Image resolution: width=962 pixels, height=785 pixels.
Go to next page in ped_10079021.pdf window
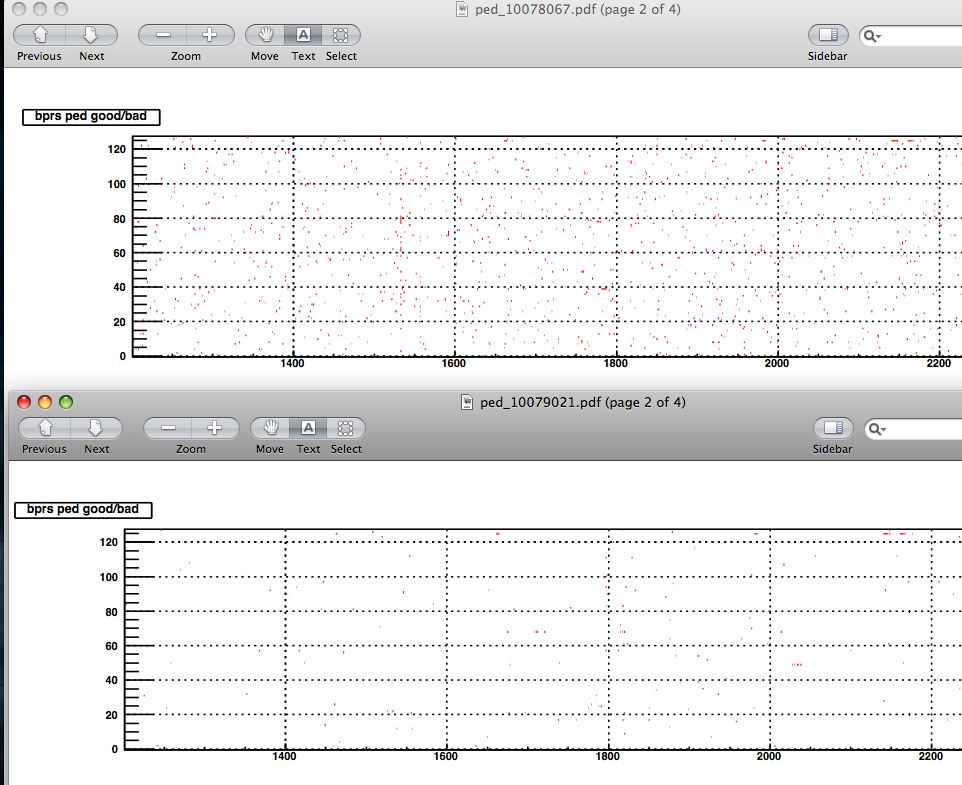pos(96,427)
